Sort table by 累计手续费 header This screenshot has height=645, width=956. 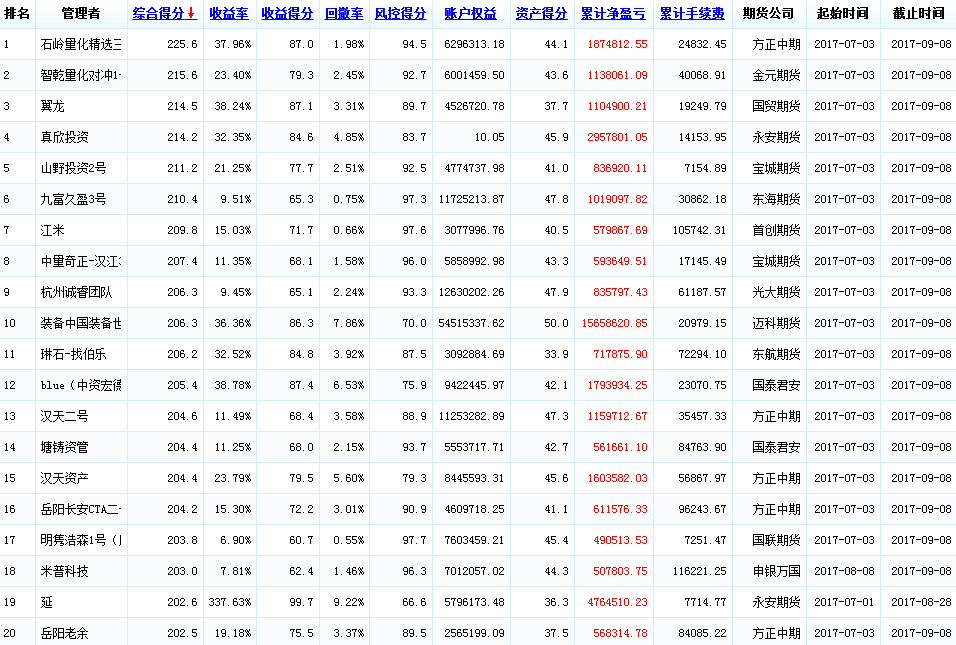tap(692, 13)
